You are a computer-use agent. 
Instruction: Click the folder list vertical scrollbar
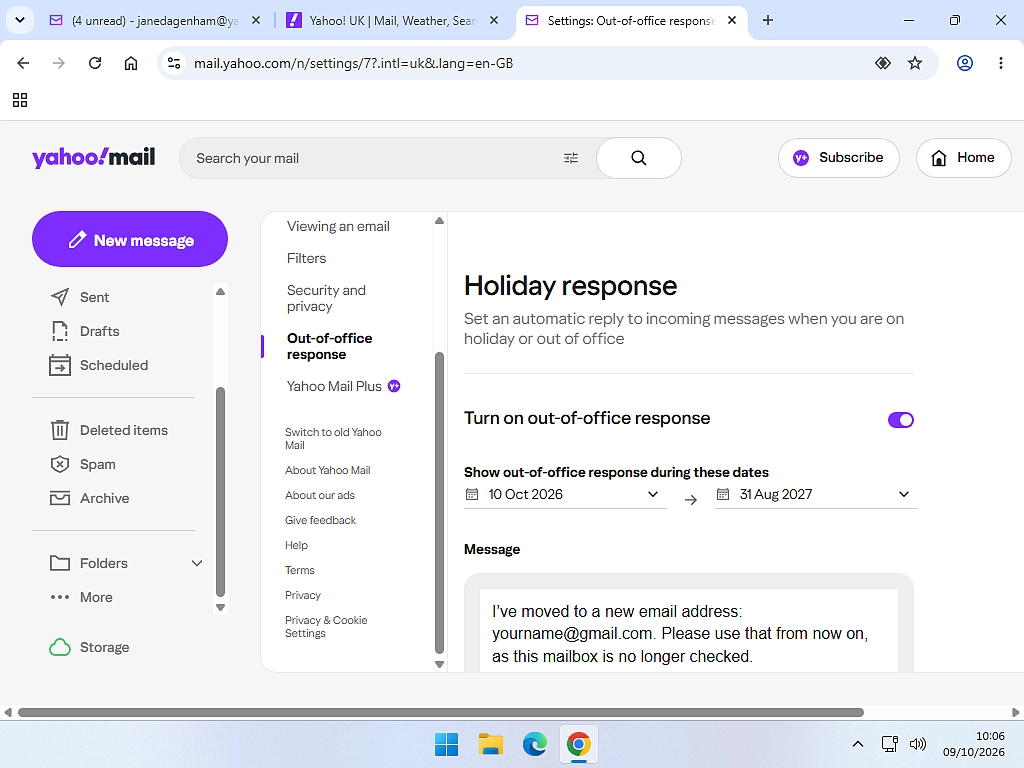[x=221, y=492]
